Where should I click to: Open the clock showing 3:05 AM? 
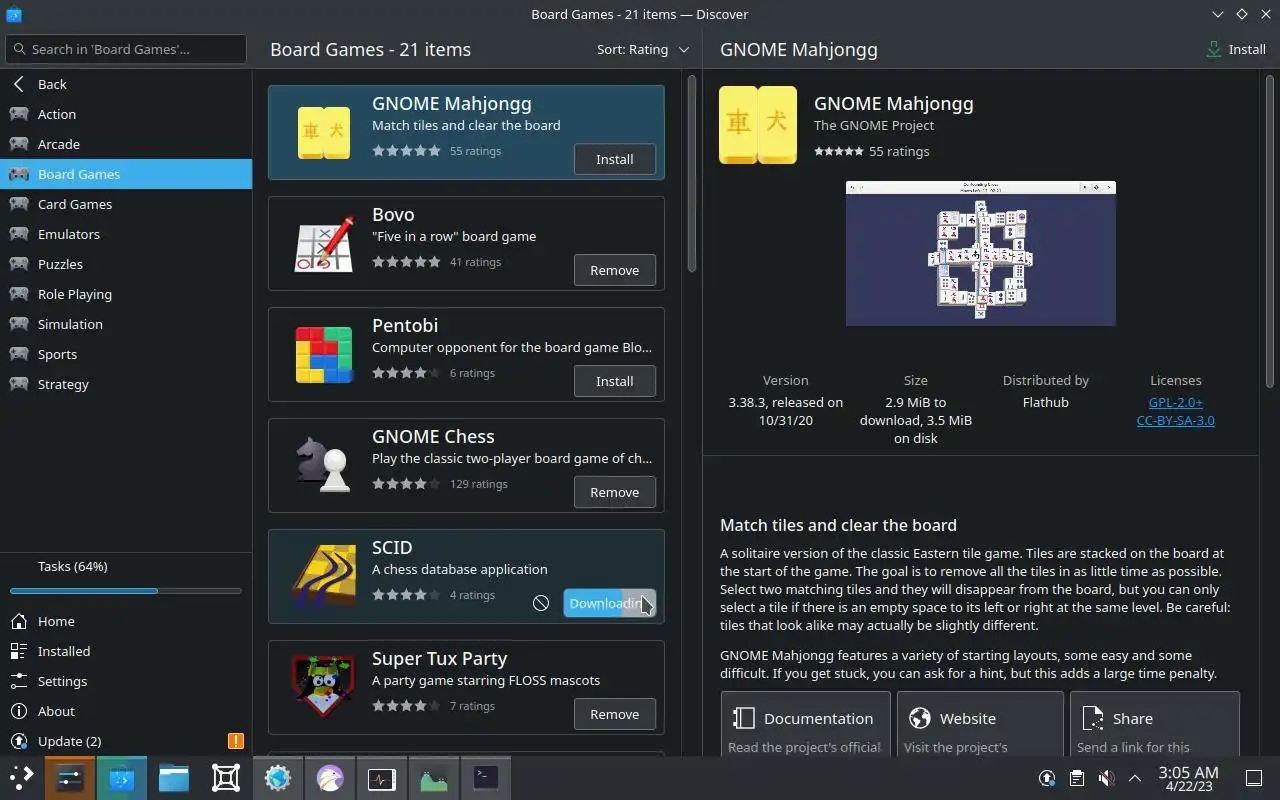point(1188,778)
